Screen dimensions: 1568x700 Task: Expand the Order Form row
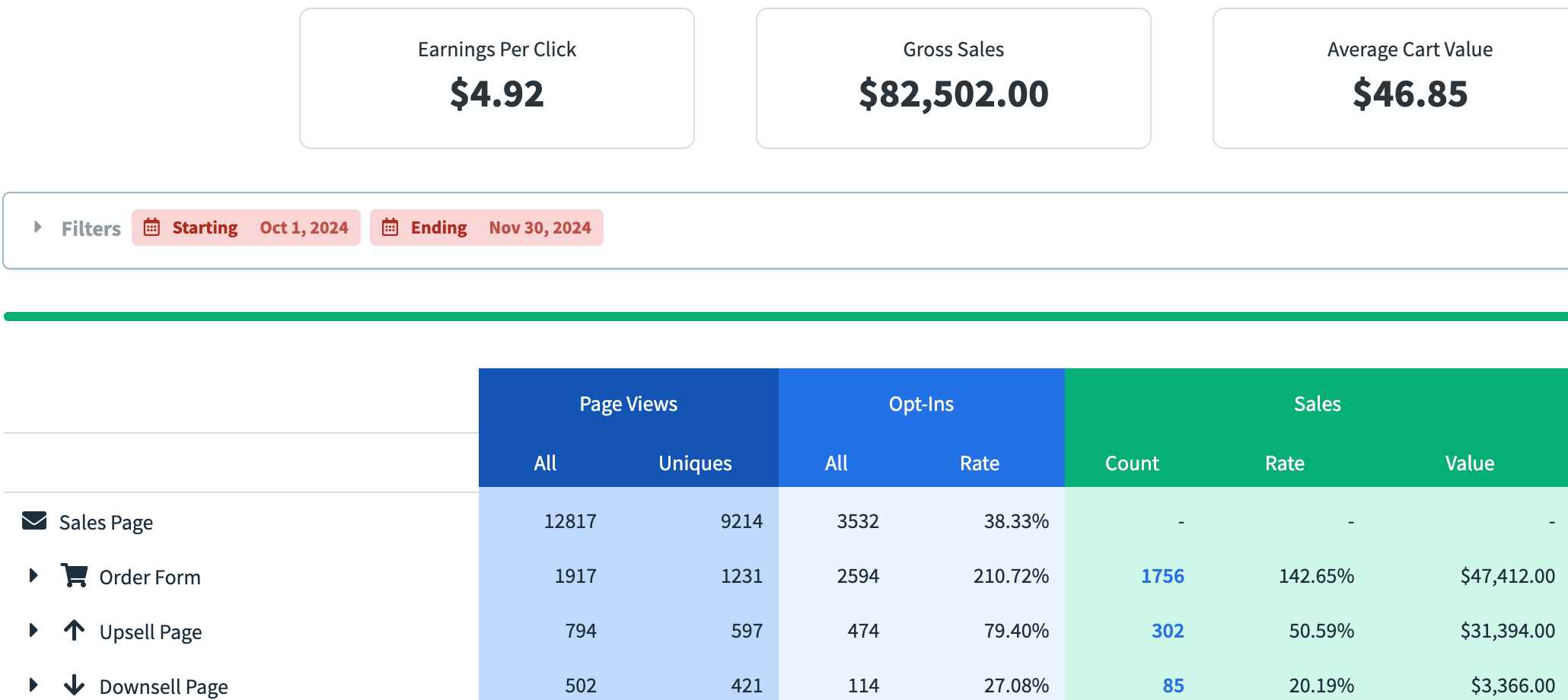[x=33, y=576]
